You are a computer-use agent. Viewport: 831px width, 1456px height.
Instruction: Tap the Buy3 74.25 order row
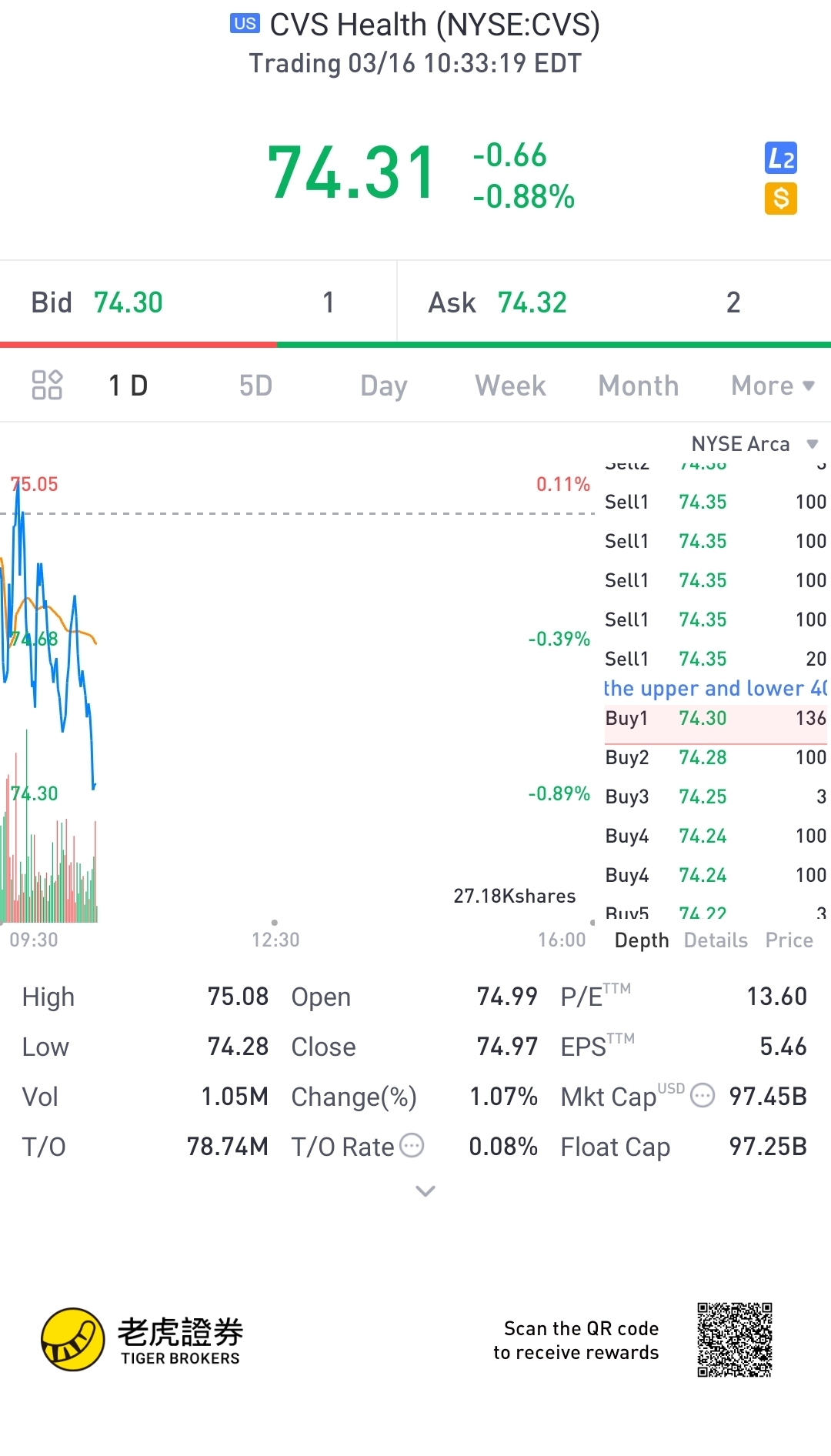[x=716, y=796]
